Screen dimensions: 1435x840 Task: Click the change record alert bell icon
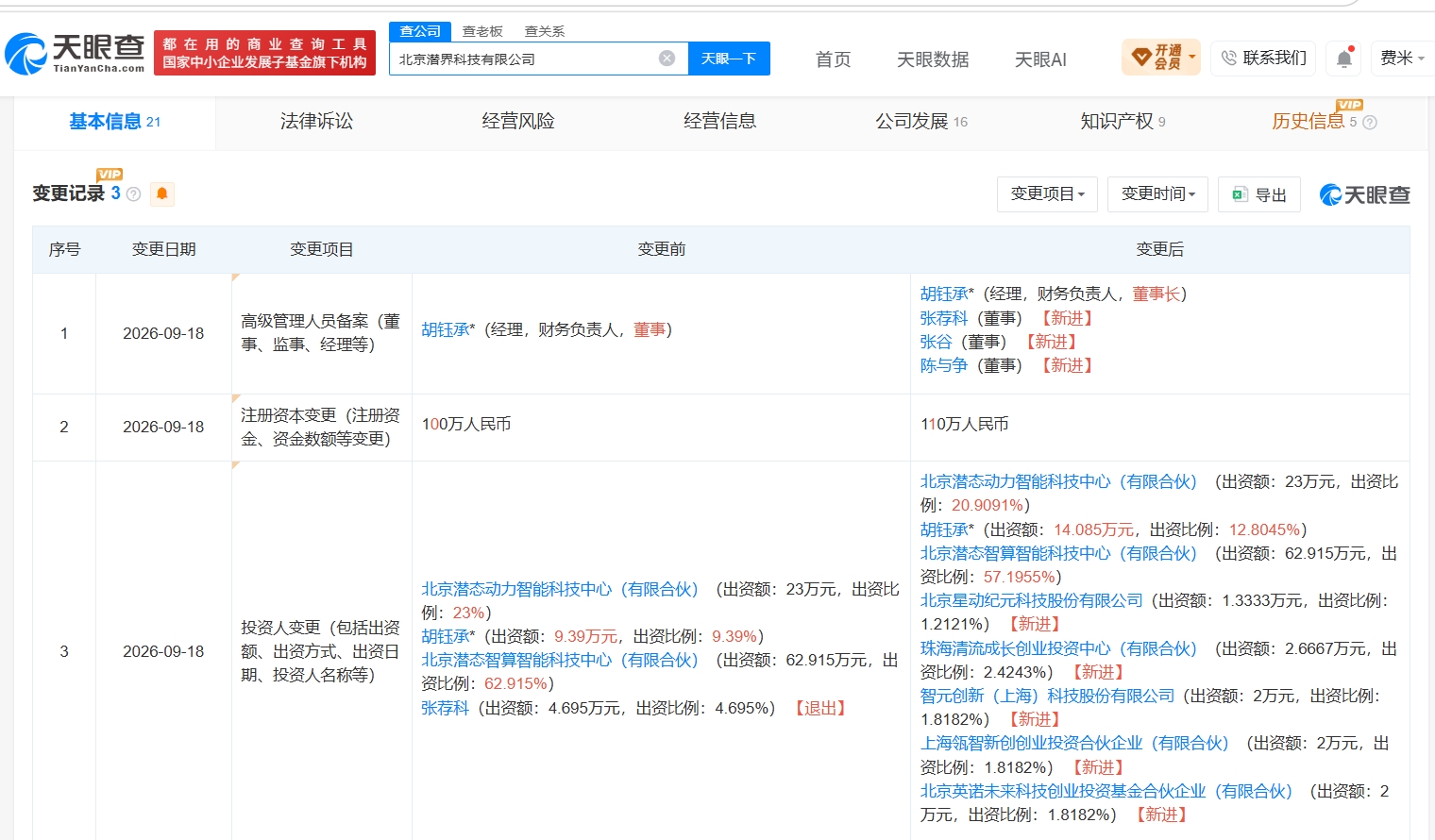[x=162, y=193]
